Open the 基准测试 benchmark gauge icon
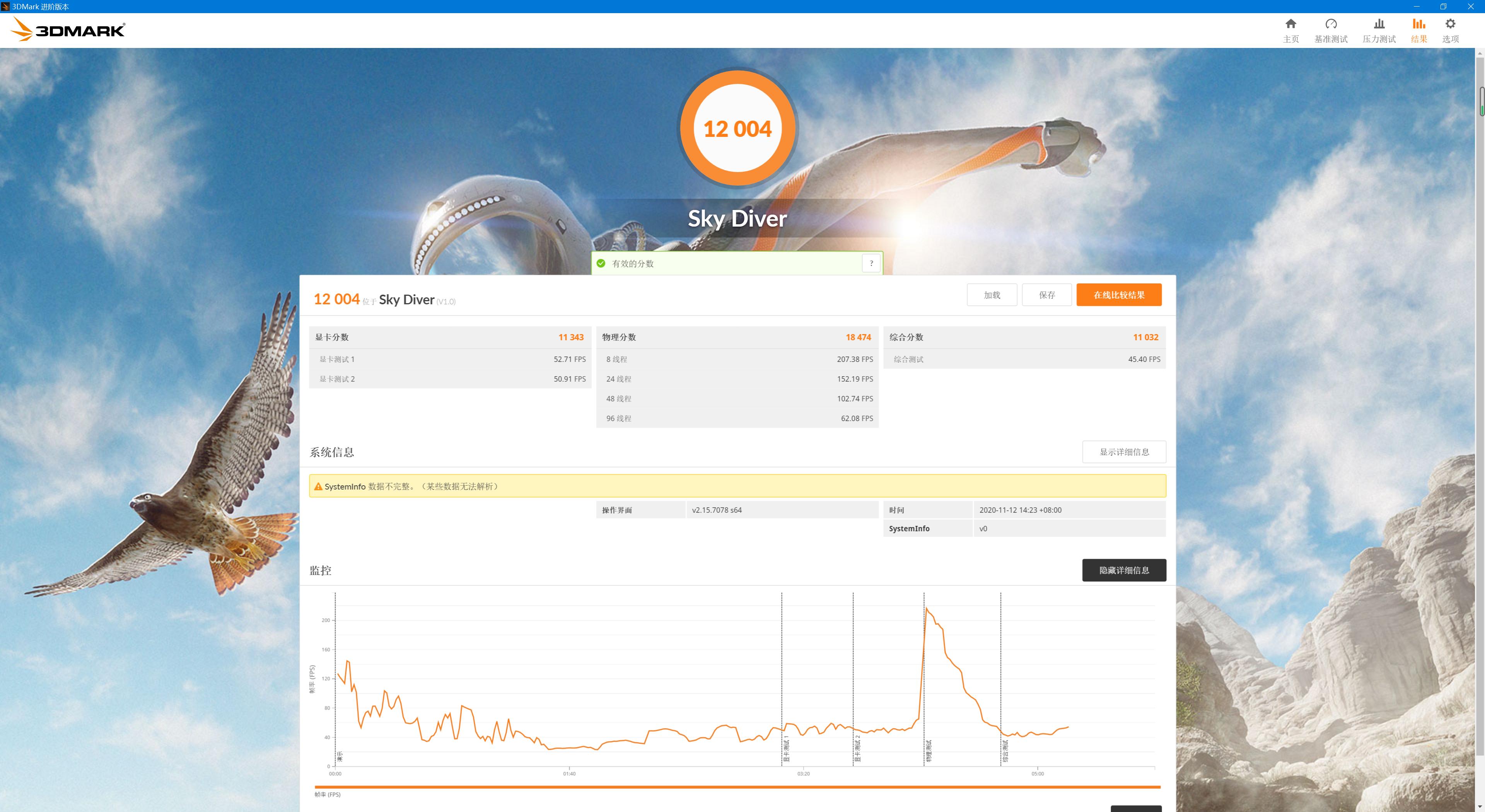The height and width of the screenshot is (812, 1485). [1330, 24]
